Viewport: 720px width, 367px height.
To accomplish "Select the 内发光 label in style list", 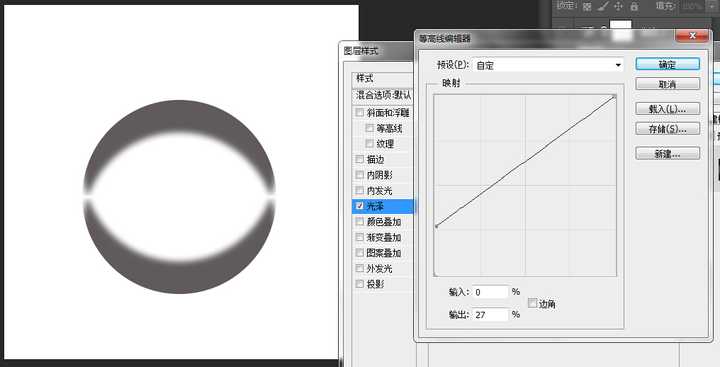I will [380, 190].
